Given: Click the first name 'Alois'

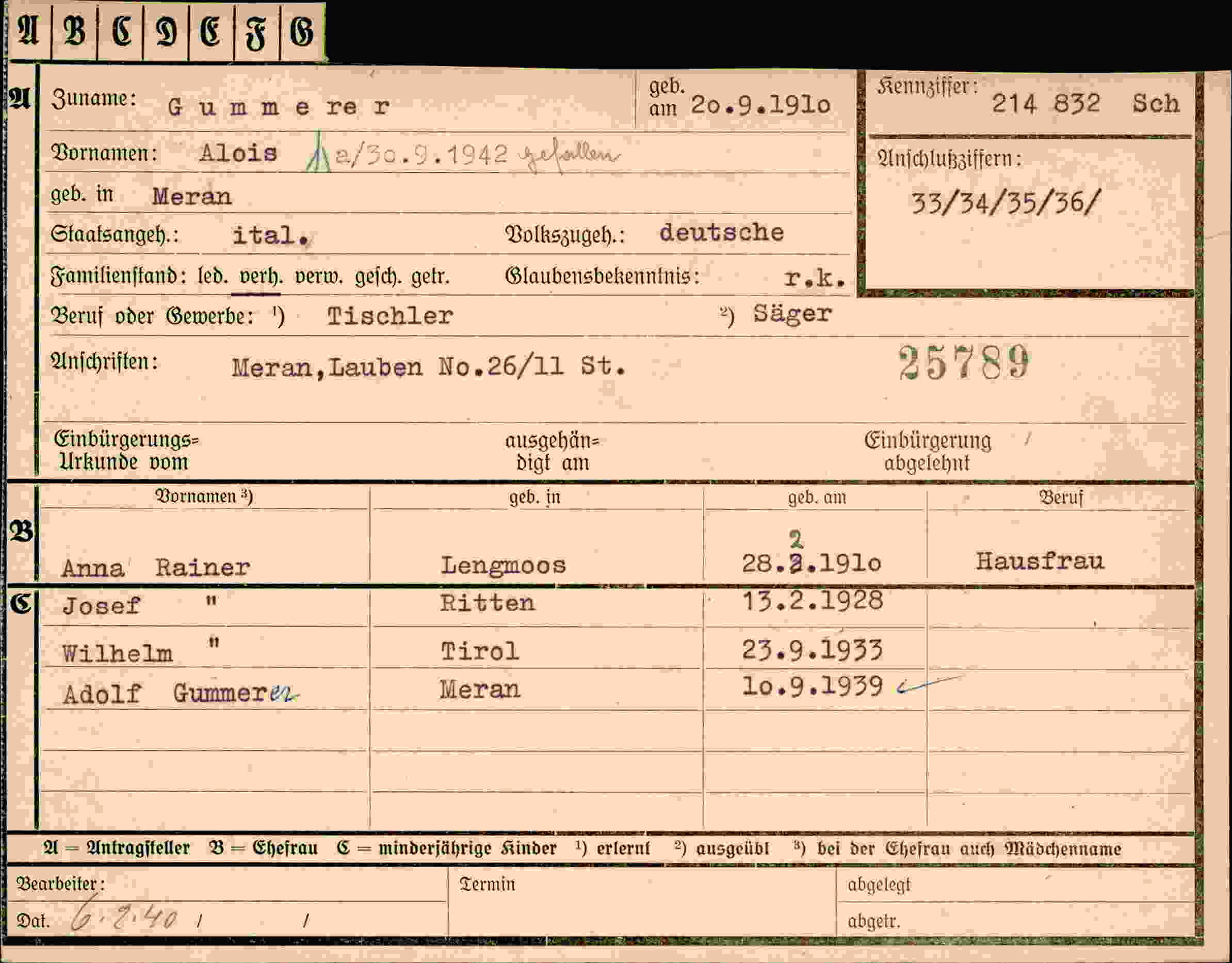Looking at the screenshot, I should pos(238,153).
